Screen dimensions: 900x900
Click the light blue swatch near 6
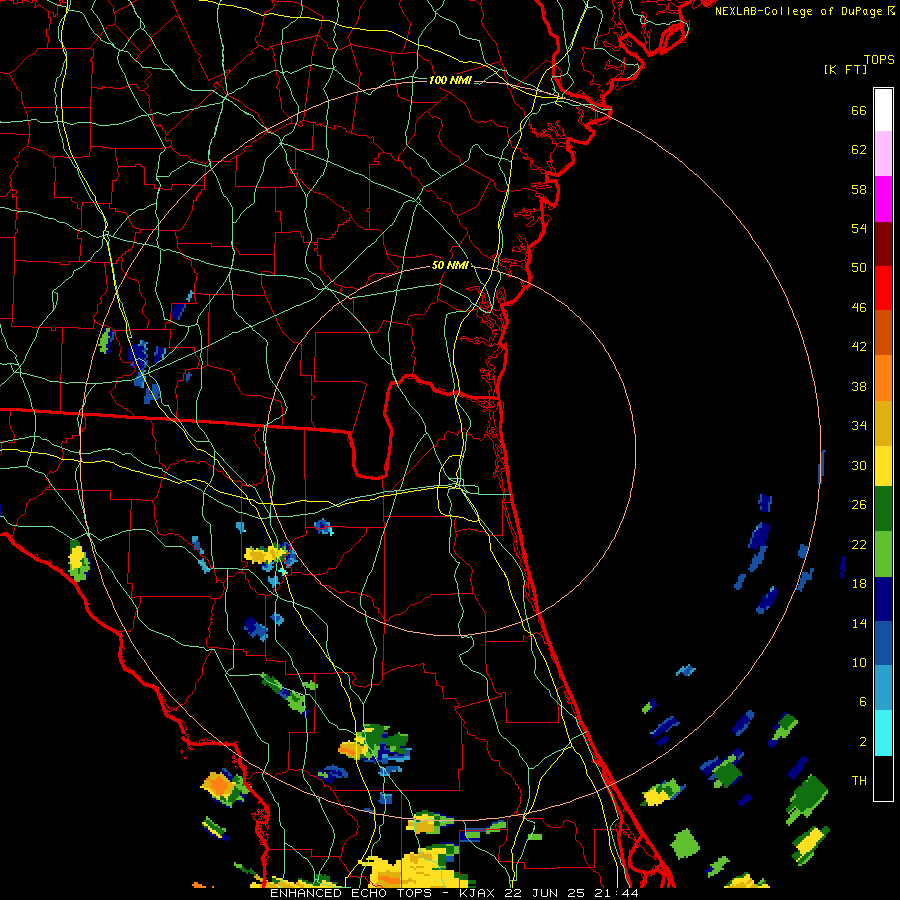(883, 688)
